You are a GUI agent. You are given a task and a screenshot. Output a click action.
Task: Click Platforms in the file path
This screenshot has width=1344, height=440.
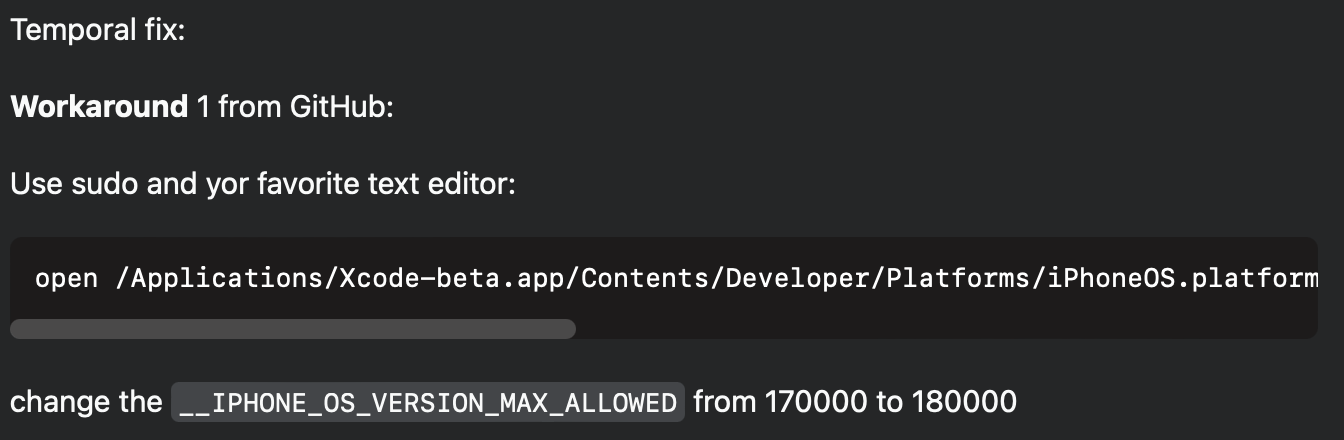[959, 278]
